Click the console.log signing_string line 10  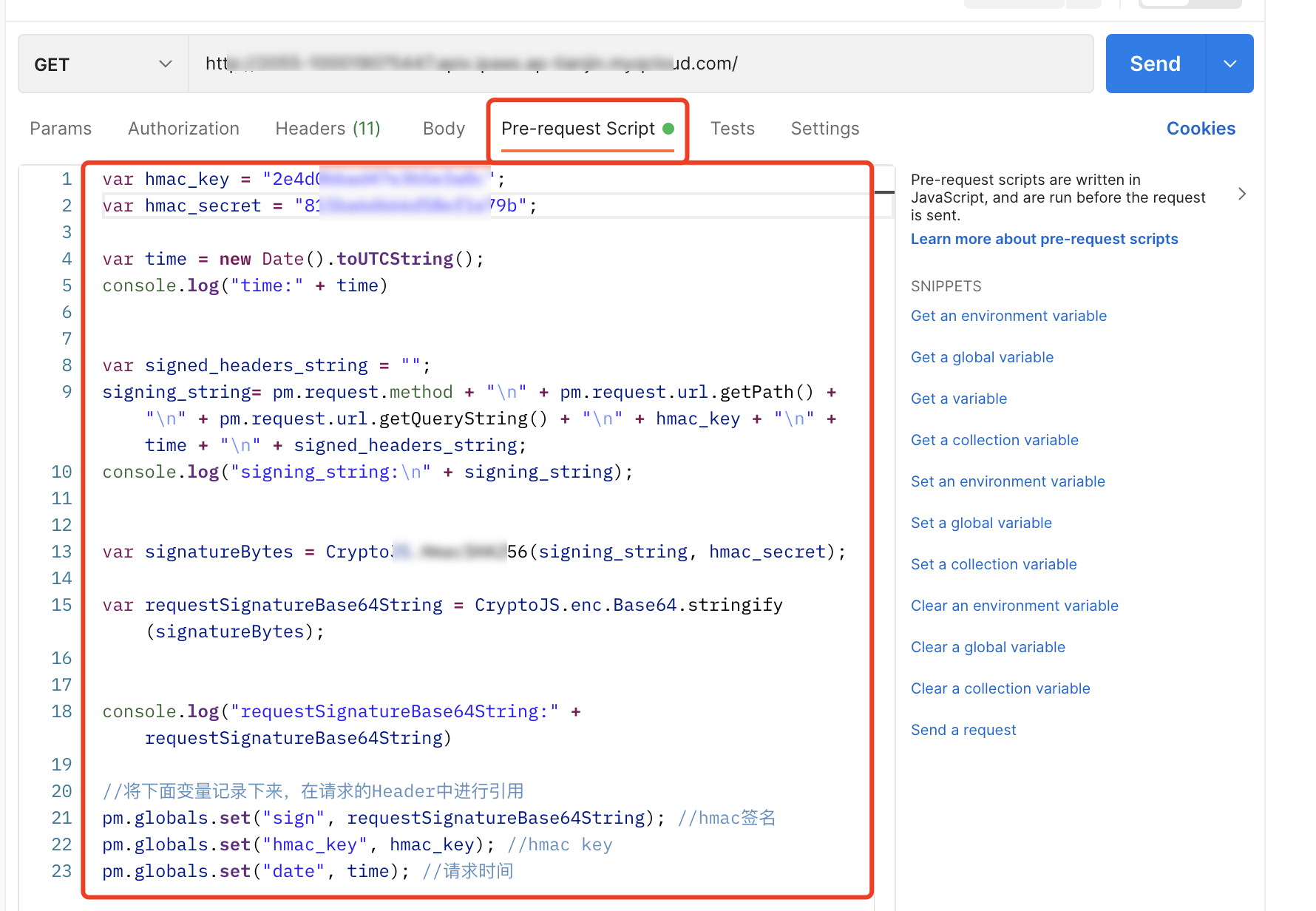[x=367, y=472]
